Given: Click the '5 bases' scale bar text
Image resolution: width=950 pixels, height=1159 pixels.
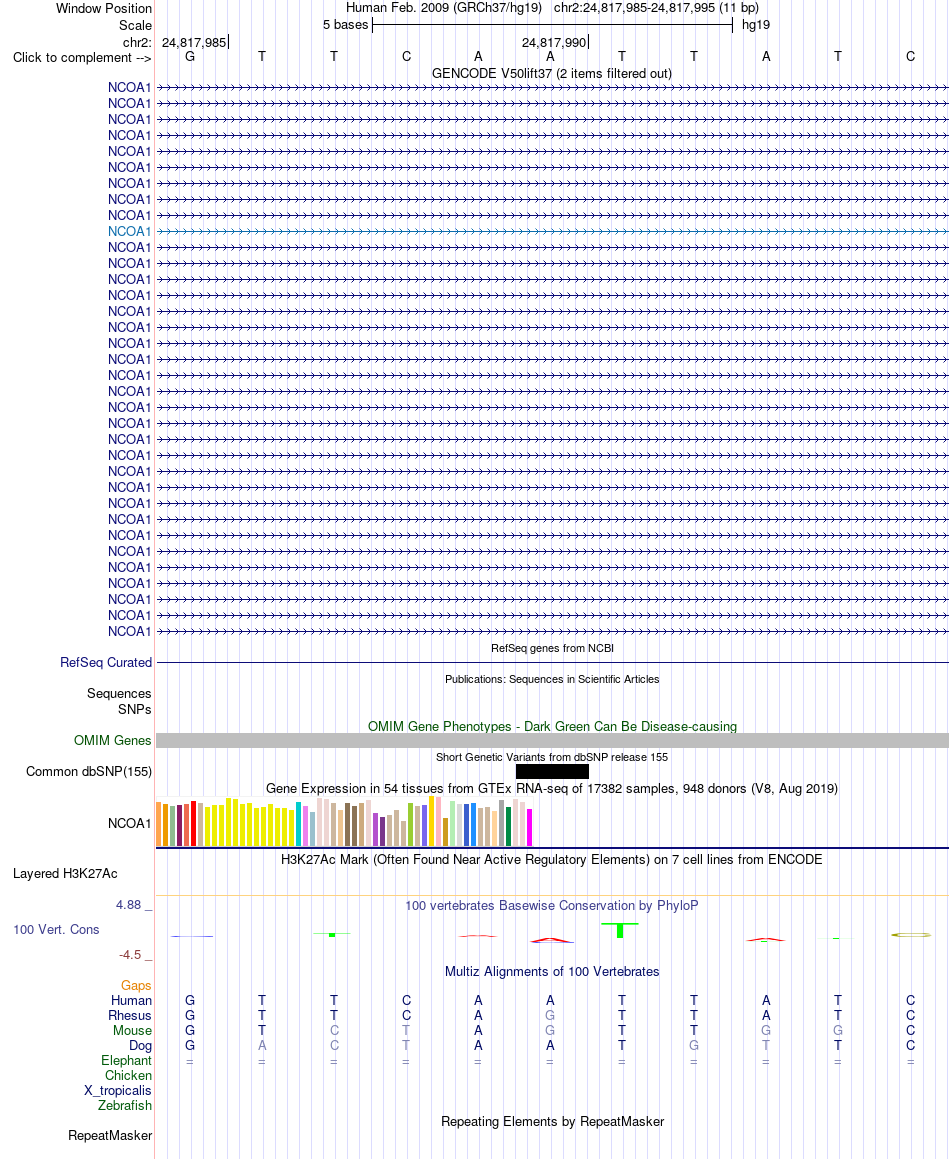Looking at the screenshot, I should 345,25.
